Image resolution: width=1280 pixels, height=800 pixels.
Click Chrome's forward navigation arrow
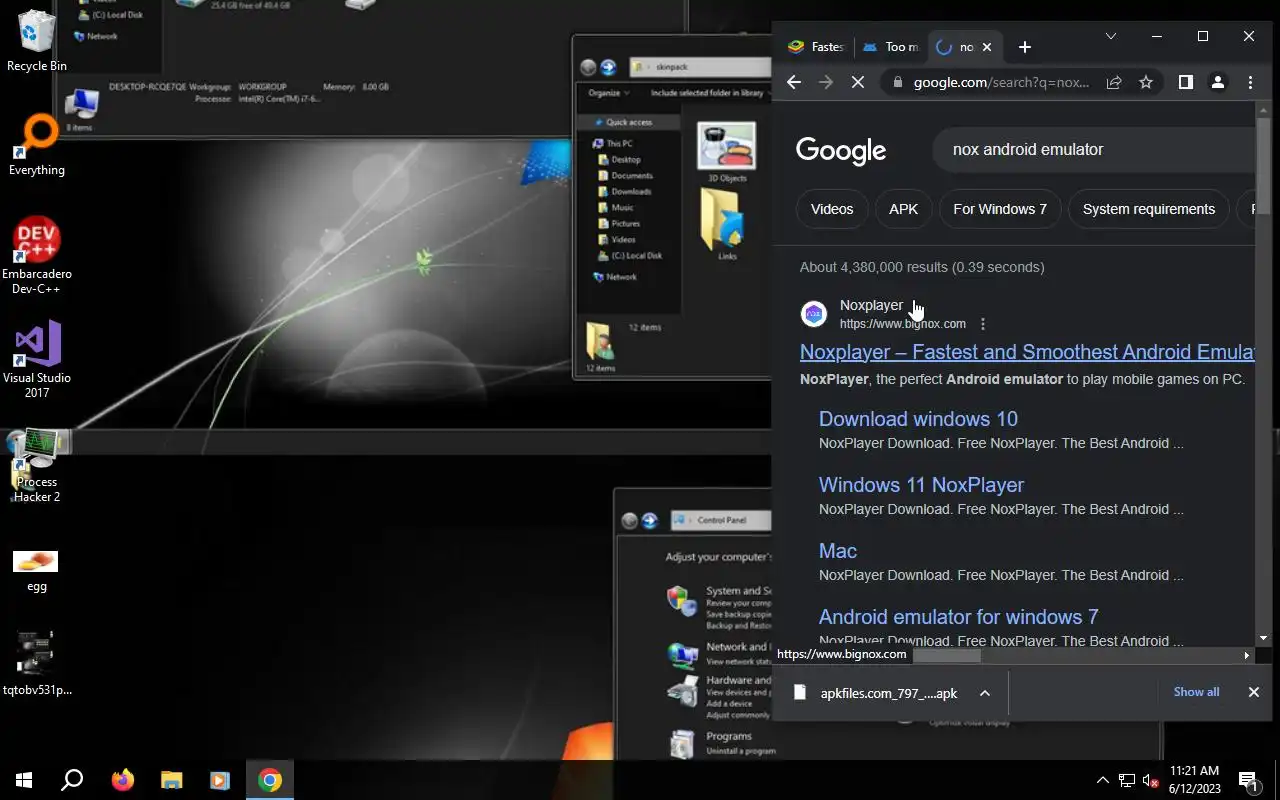[x=826, y=83]
